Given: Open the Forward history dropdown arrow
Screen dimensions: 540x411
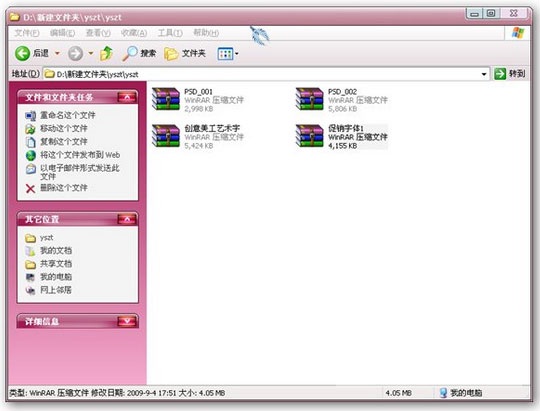Looking at the screenshot, I should tap(91, 53).
